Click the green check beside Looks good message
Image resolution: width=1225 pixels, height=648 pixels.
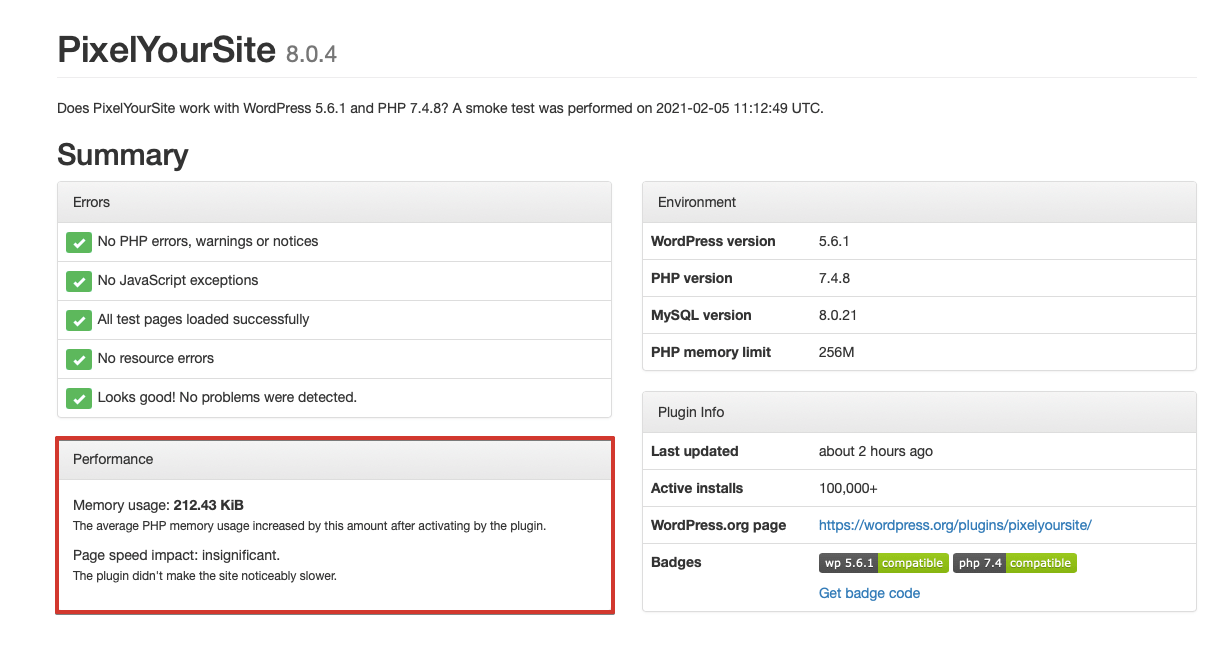pos(79,398)
